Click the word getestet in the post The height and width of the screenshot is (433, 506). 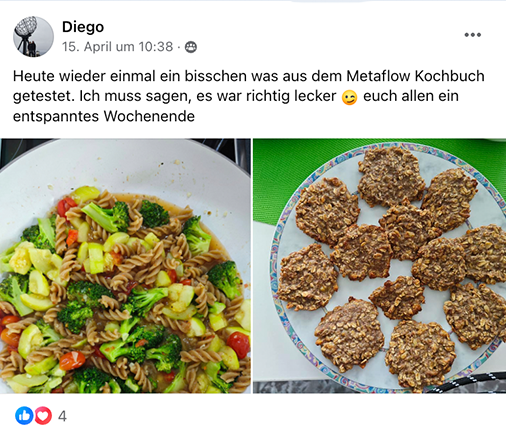point(44,97)
